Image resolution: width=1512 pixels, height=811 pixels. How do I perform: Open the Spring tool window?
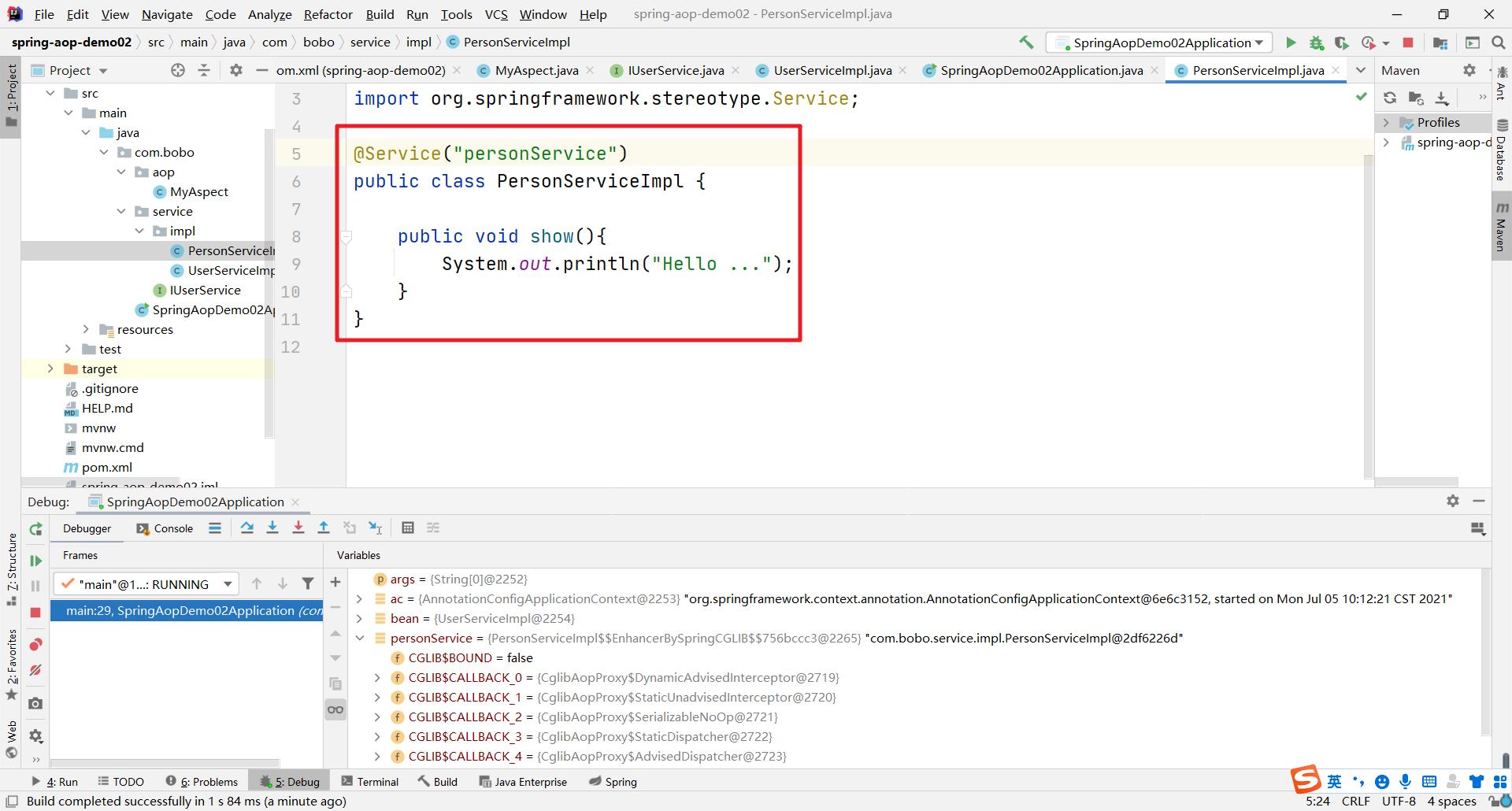612,781
